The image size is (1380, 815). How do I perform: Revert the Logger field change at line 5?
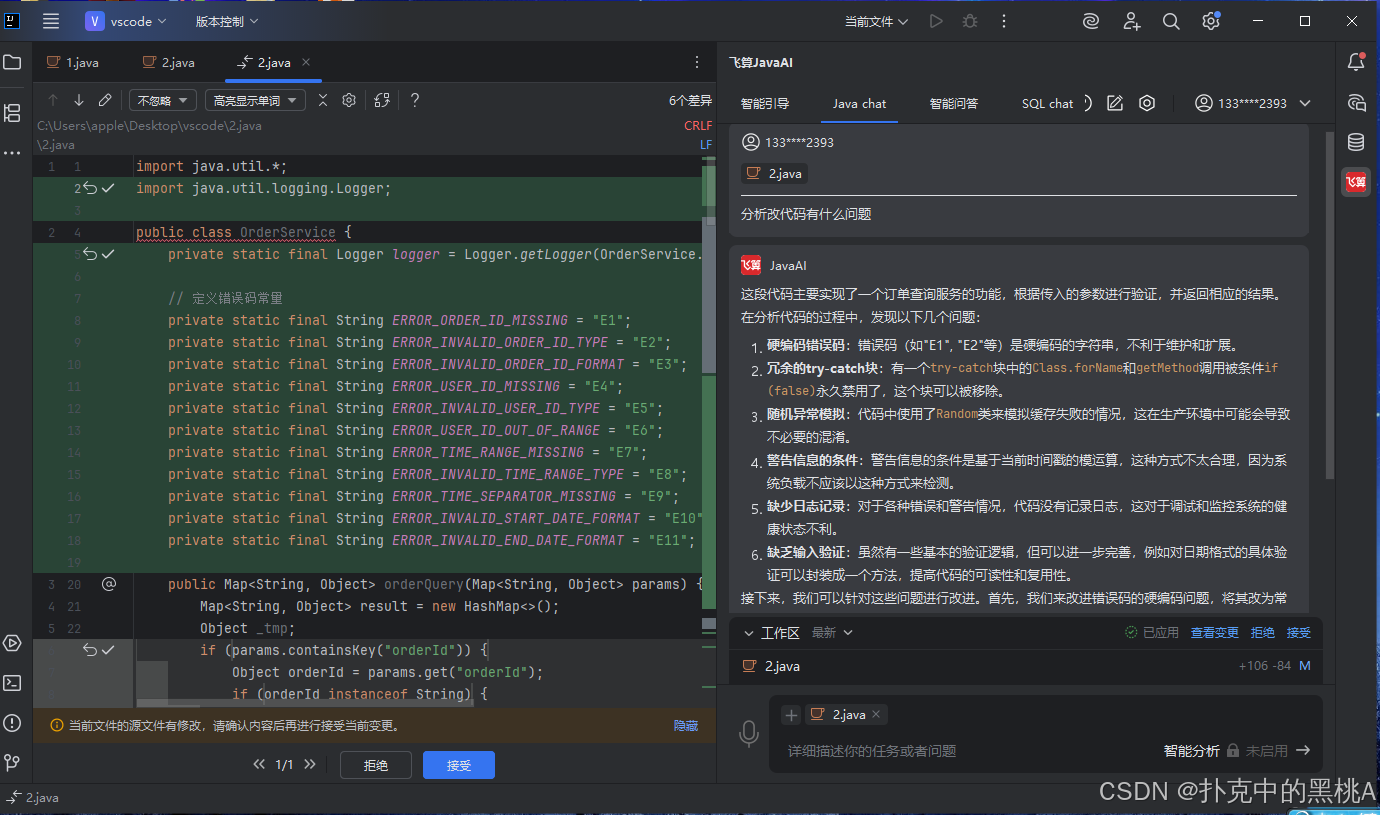pyautogui.click(x=90, y=254)
